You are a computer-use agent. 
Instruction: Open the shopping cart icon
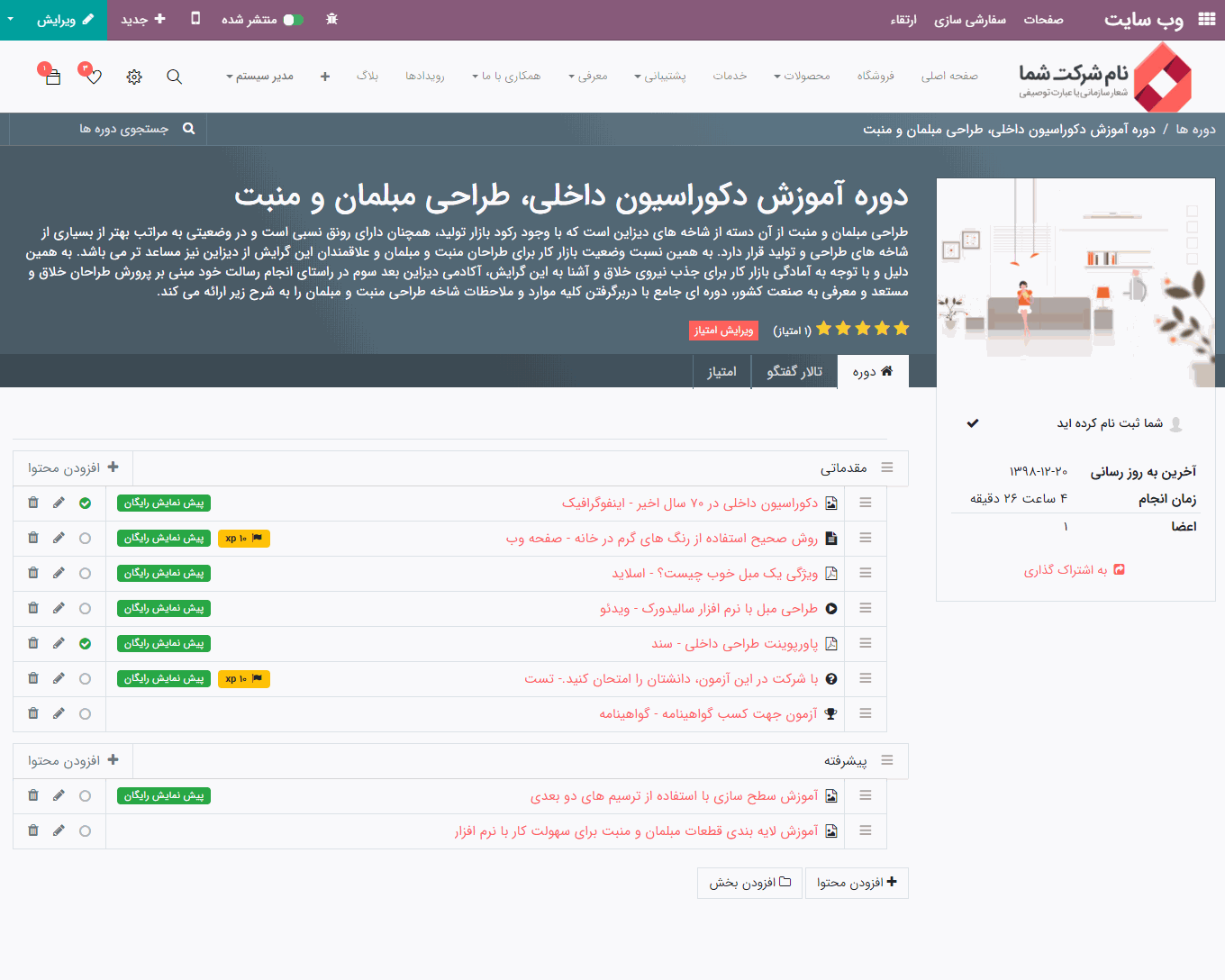click(52, 77)
